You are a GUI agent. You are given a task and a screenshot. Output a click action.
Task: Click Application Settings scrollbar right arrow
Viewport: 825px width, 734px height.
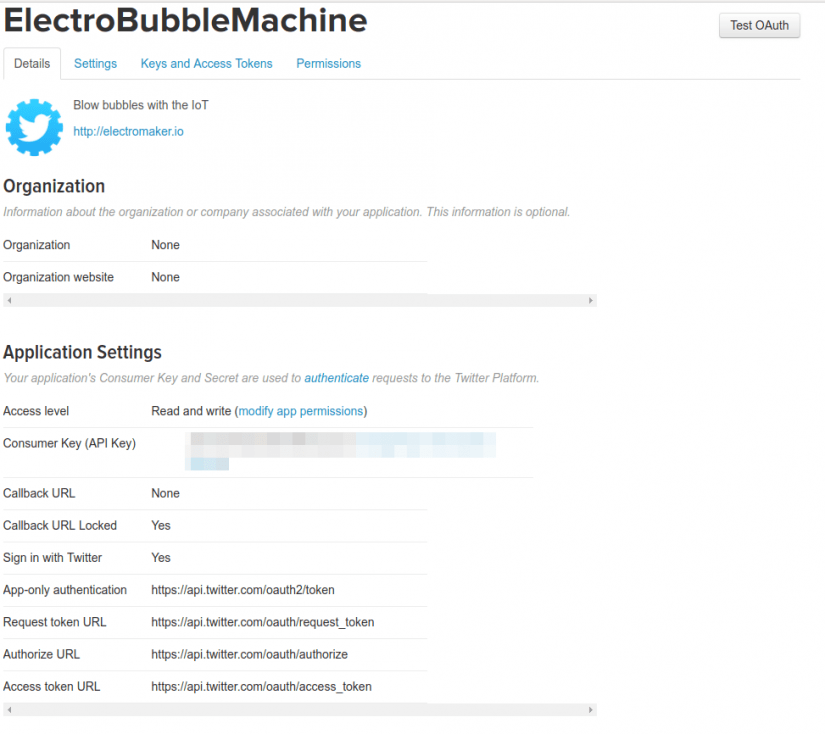point(591,709)
